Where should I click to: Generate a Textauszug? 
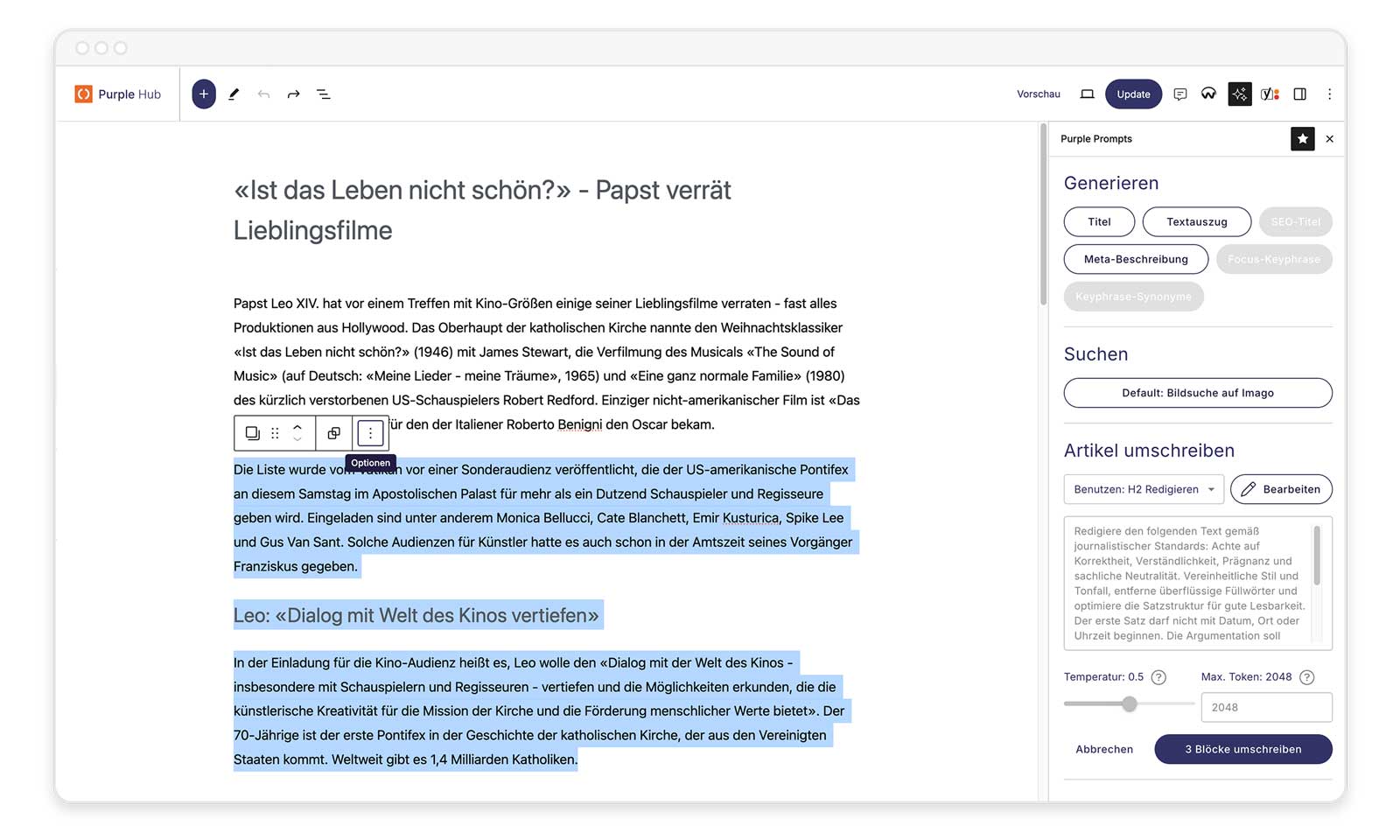1196,221
